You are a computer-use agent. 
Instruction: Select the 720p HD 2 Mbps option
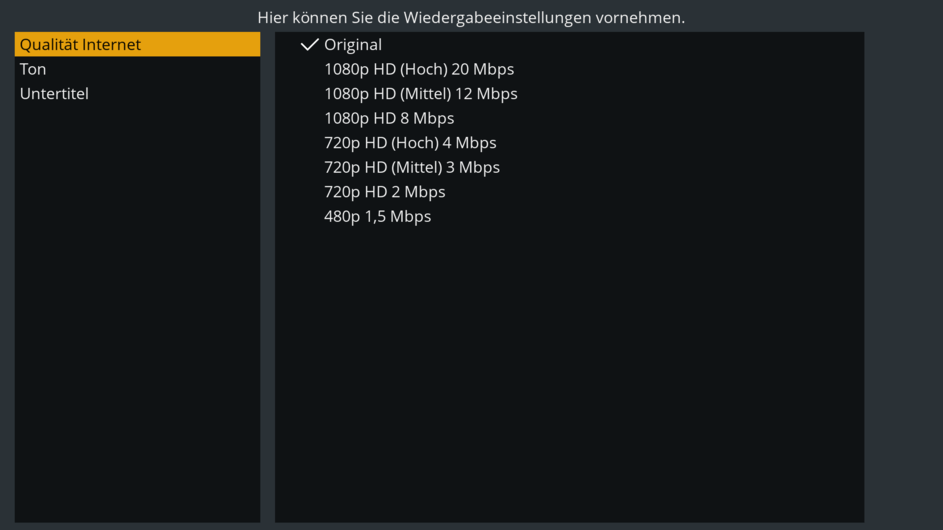tap(384, 192)
